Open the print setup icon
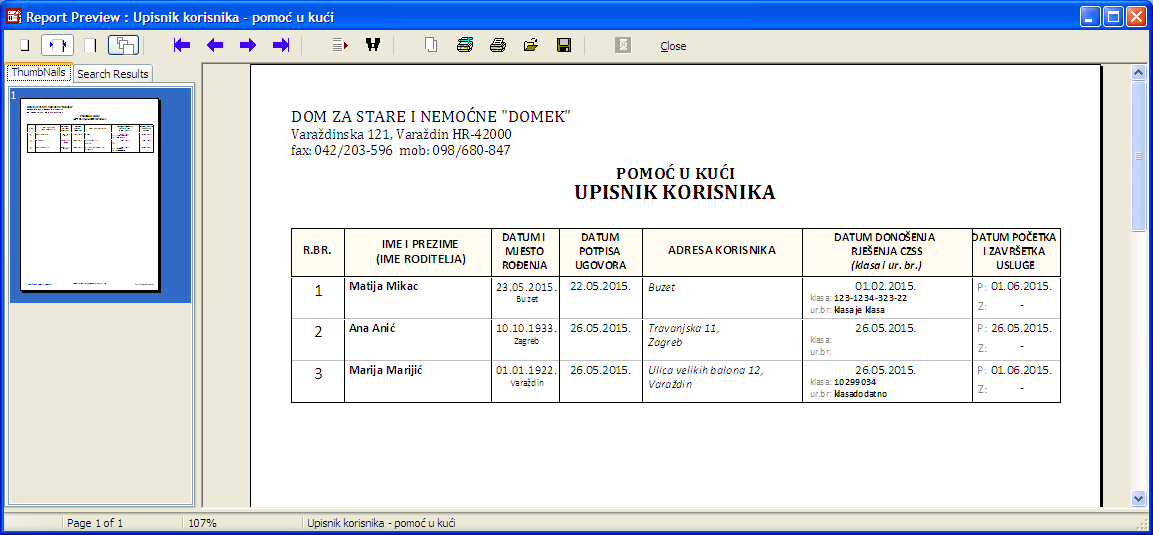 coord(465,45)
